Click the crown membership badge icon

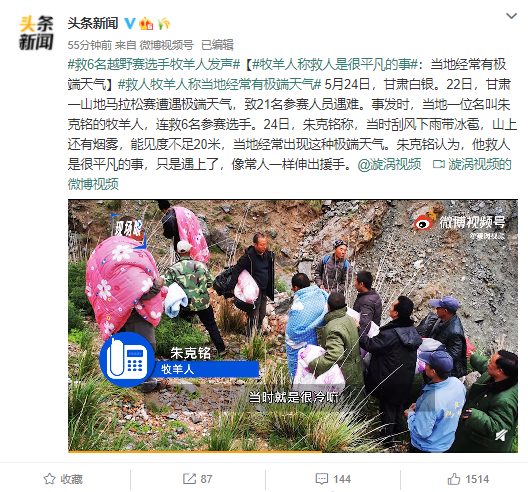[146, 23]
